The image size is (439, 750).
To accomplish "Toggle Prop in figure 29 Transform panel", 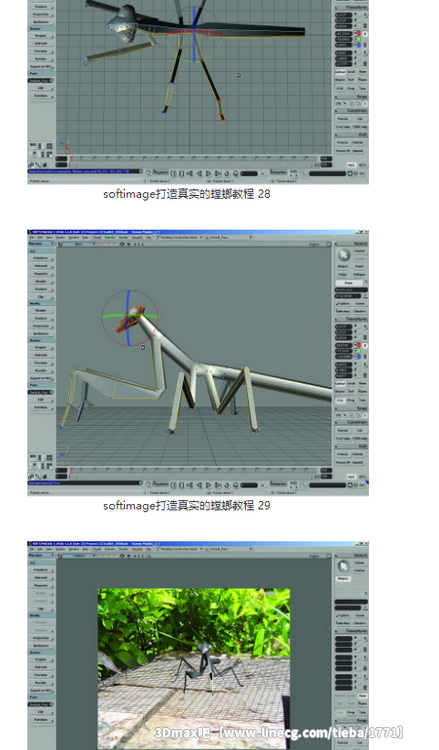I will (351, 400).
